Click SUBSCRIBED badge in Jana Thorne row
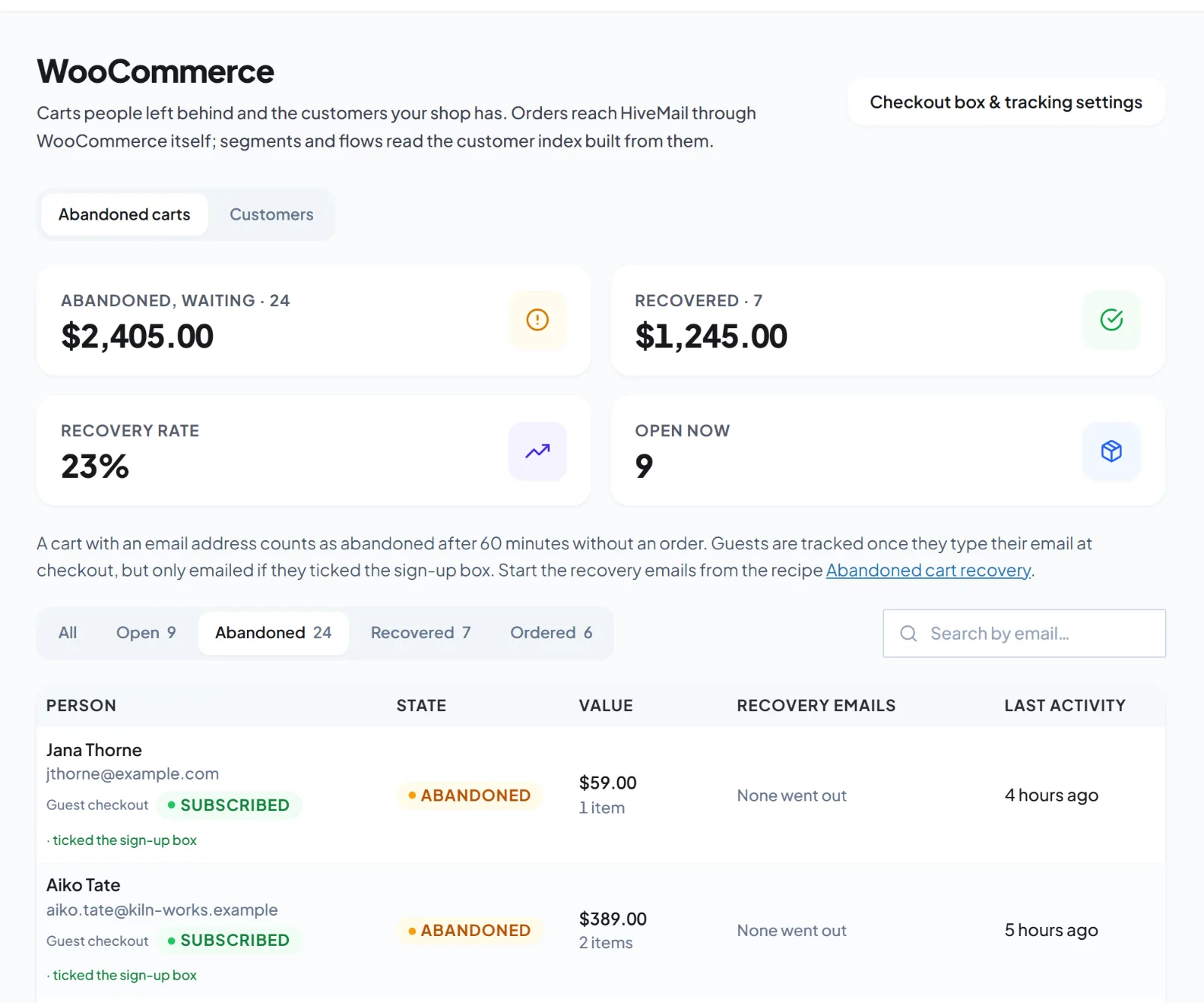Viewport: 1204px width, 1003px height. (229, 805)
